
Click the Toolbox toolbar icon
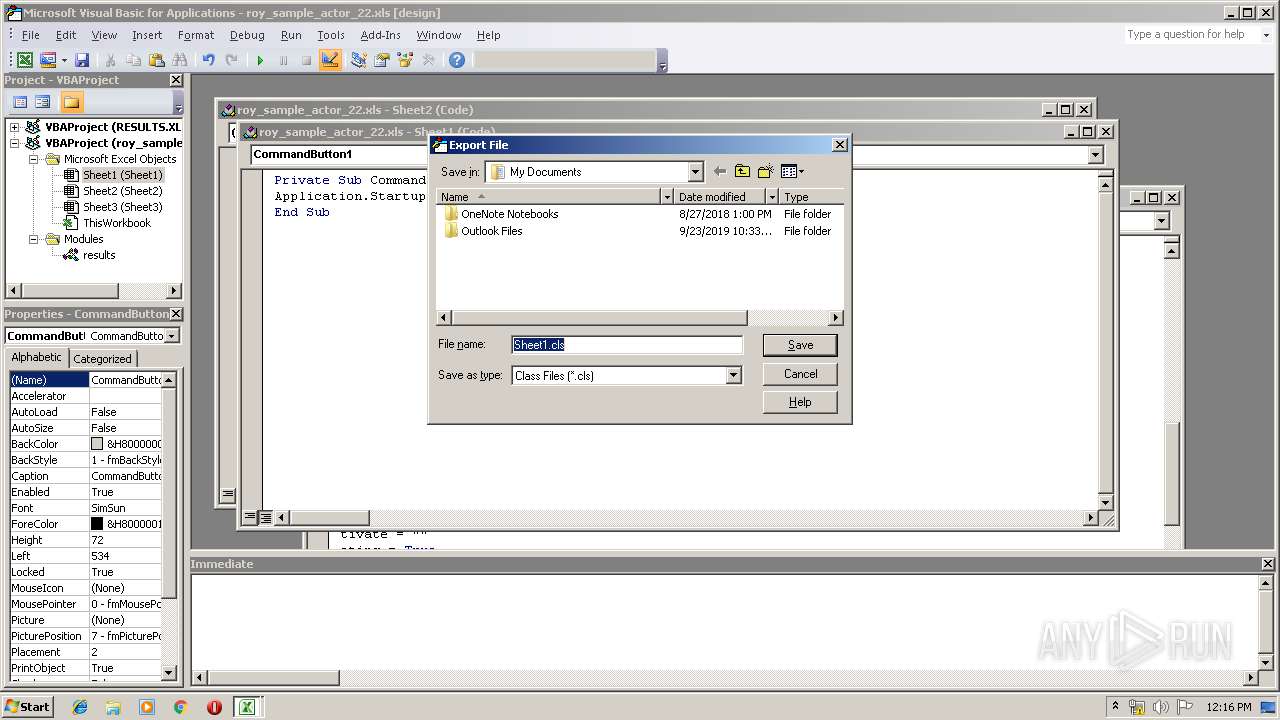pyautogui.click(x=429, y=60)
